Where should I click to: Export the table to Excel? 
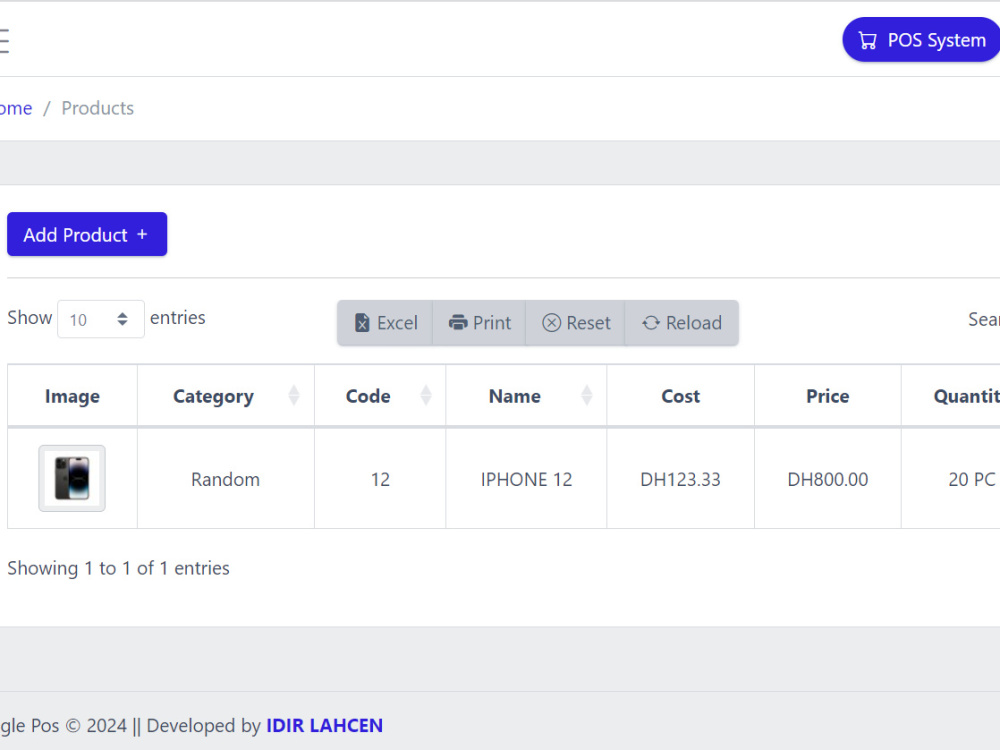pos(385,323)
